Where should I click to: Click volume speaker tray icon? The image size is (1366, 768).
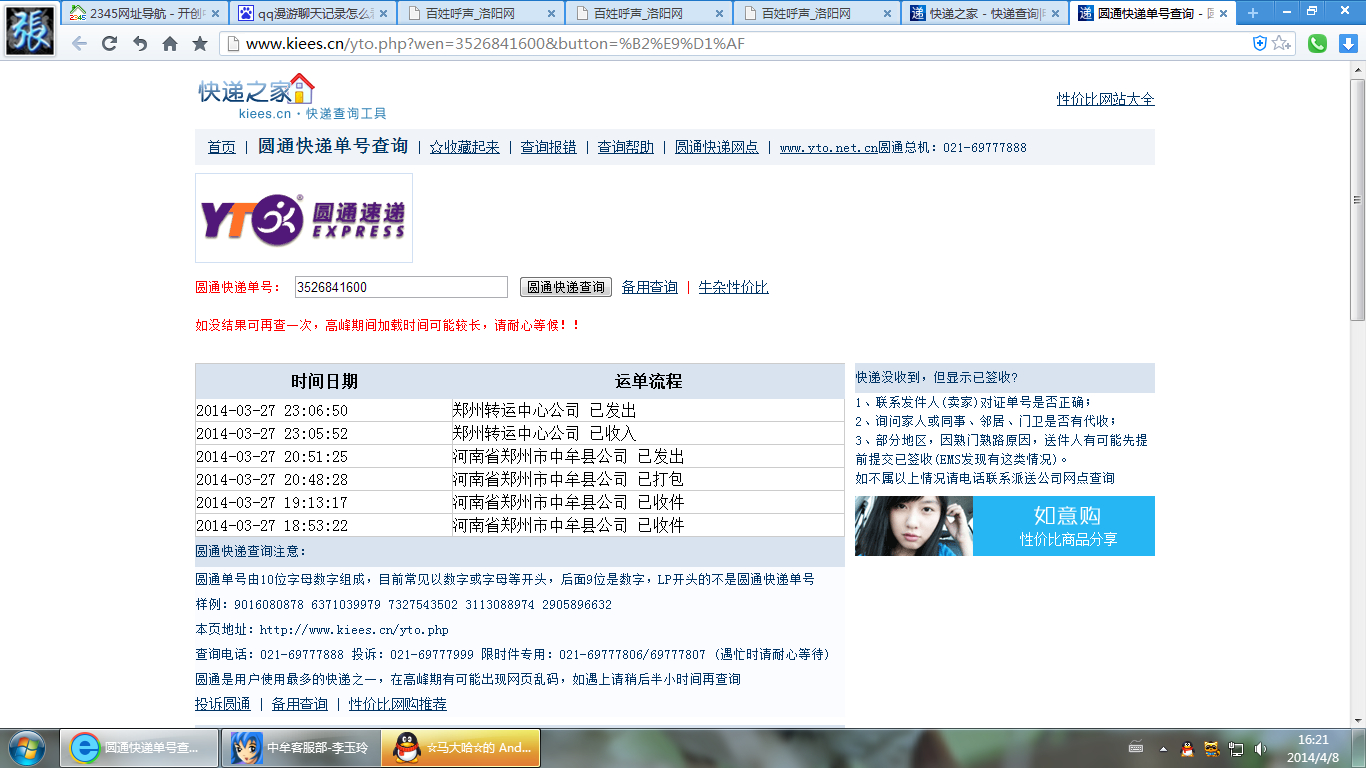1261,748
